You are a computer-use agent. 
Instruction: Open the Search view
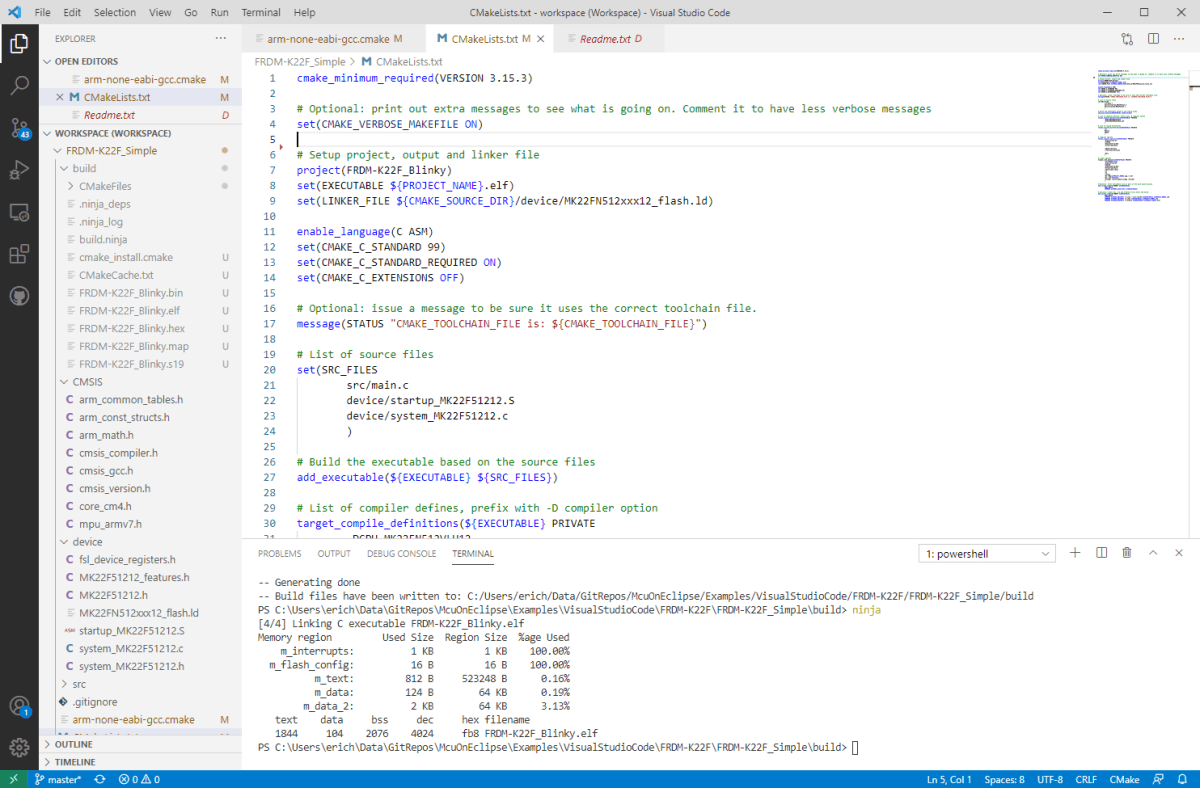(20, 85)
